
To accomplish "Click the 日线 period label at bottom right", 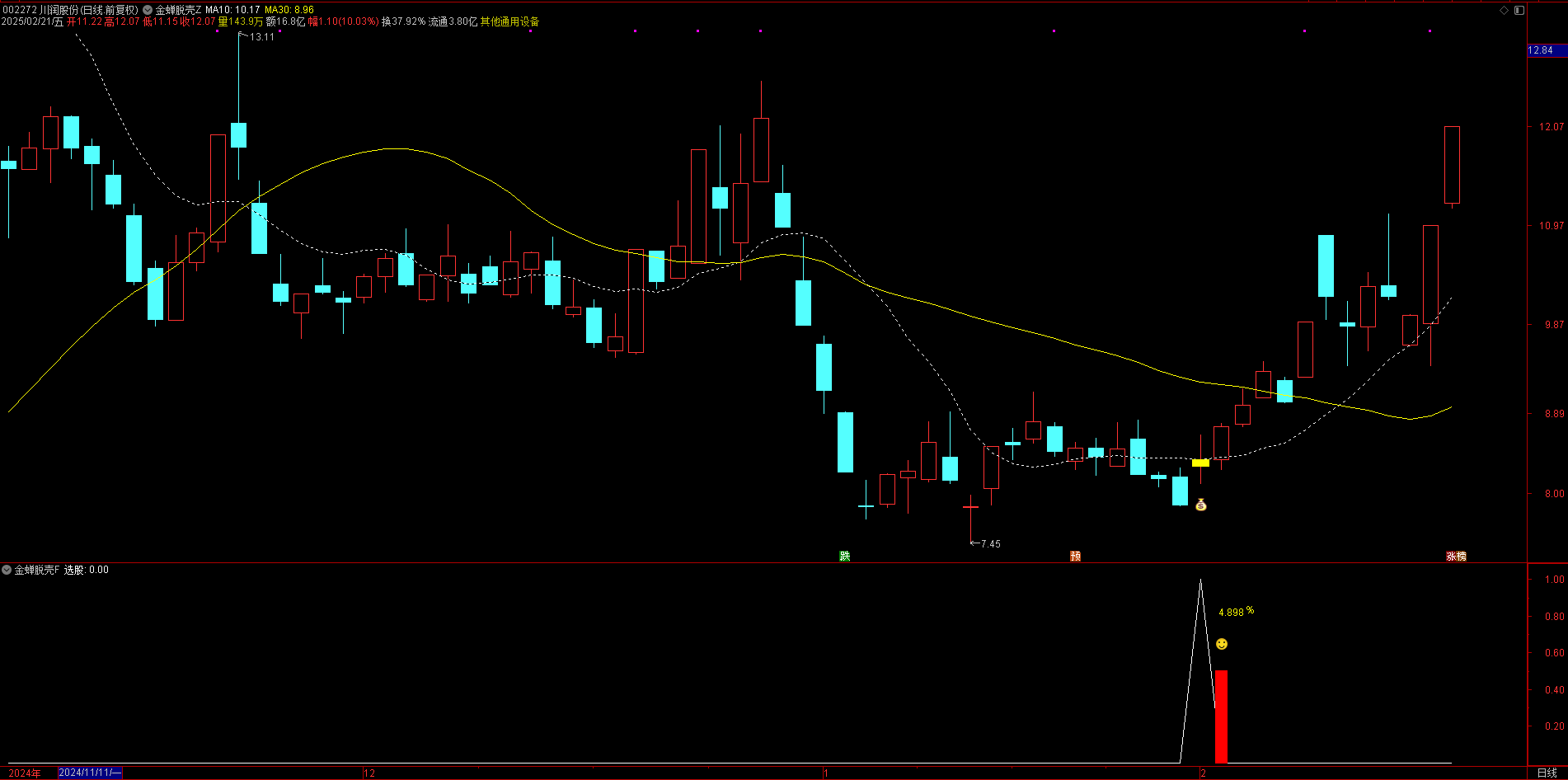I will tap(1547, 773).
